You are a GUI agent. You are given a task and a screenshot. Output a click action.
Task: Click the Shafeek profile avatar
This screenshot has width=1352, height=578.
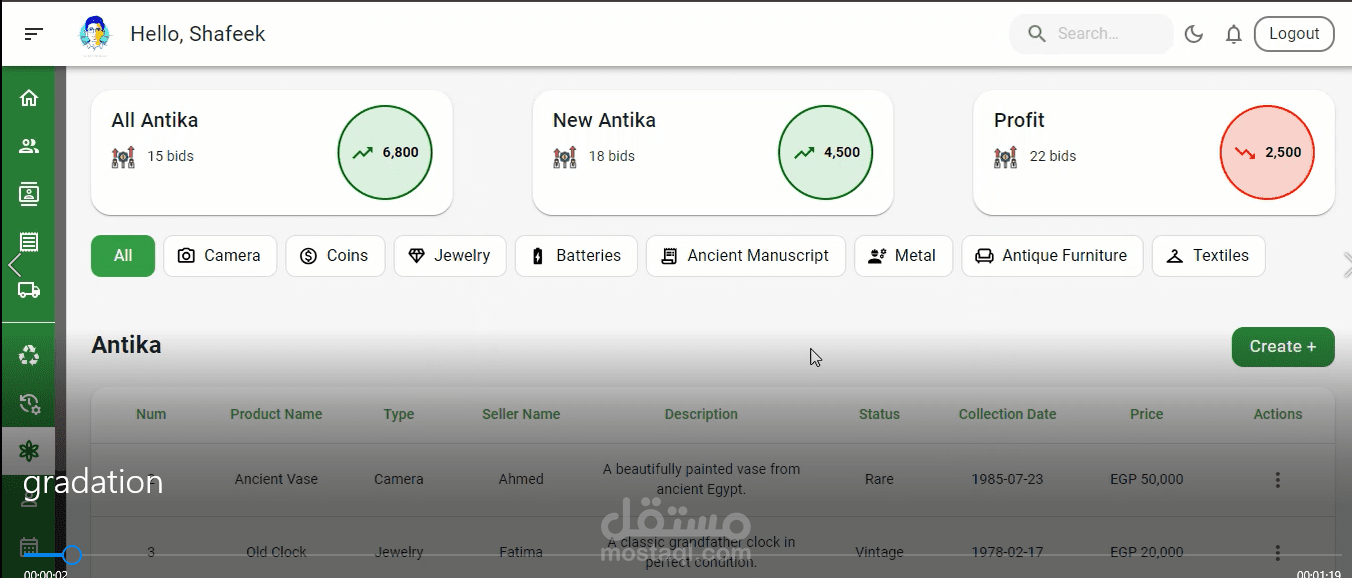pyautogui.click(x=95, y=34)
